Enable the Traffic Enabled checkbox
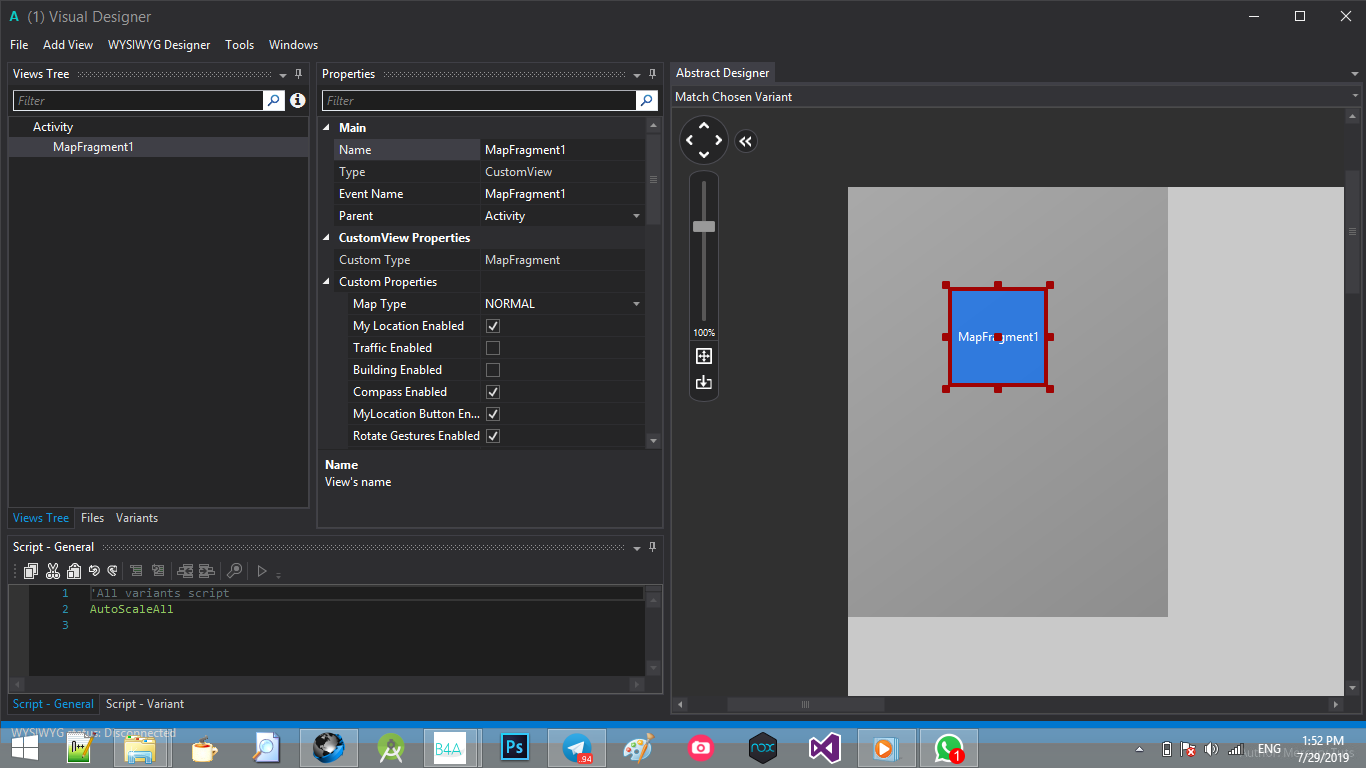The height and width of the screenshot is (768, 1366). (x=493, y=348)
